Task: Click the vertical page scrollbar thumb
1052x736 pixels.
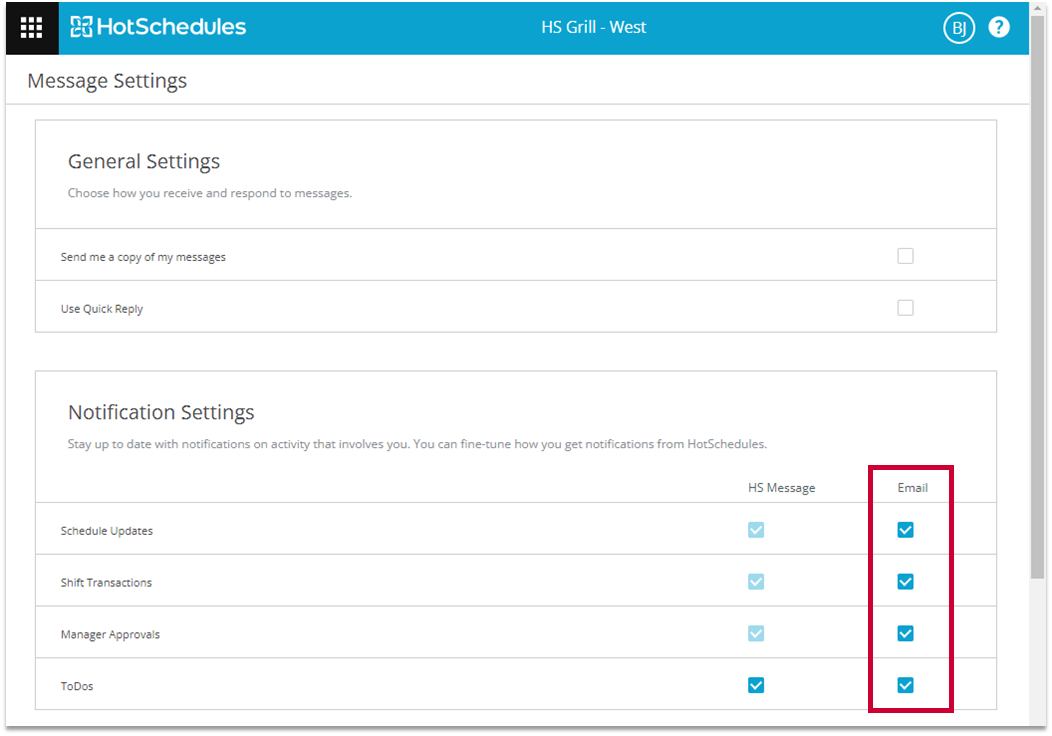Action: (1039, 295)
